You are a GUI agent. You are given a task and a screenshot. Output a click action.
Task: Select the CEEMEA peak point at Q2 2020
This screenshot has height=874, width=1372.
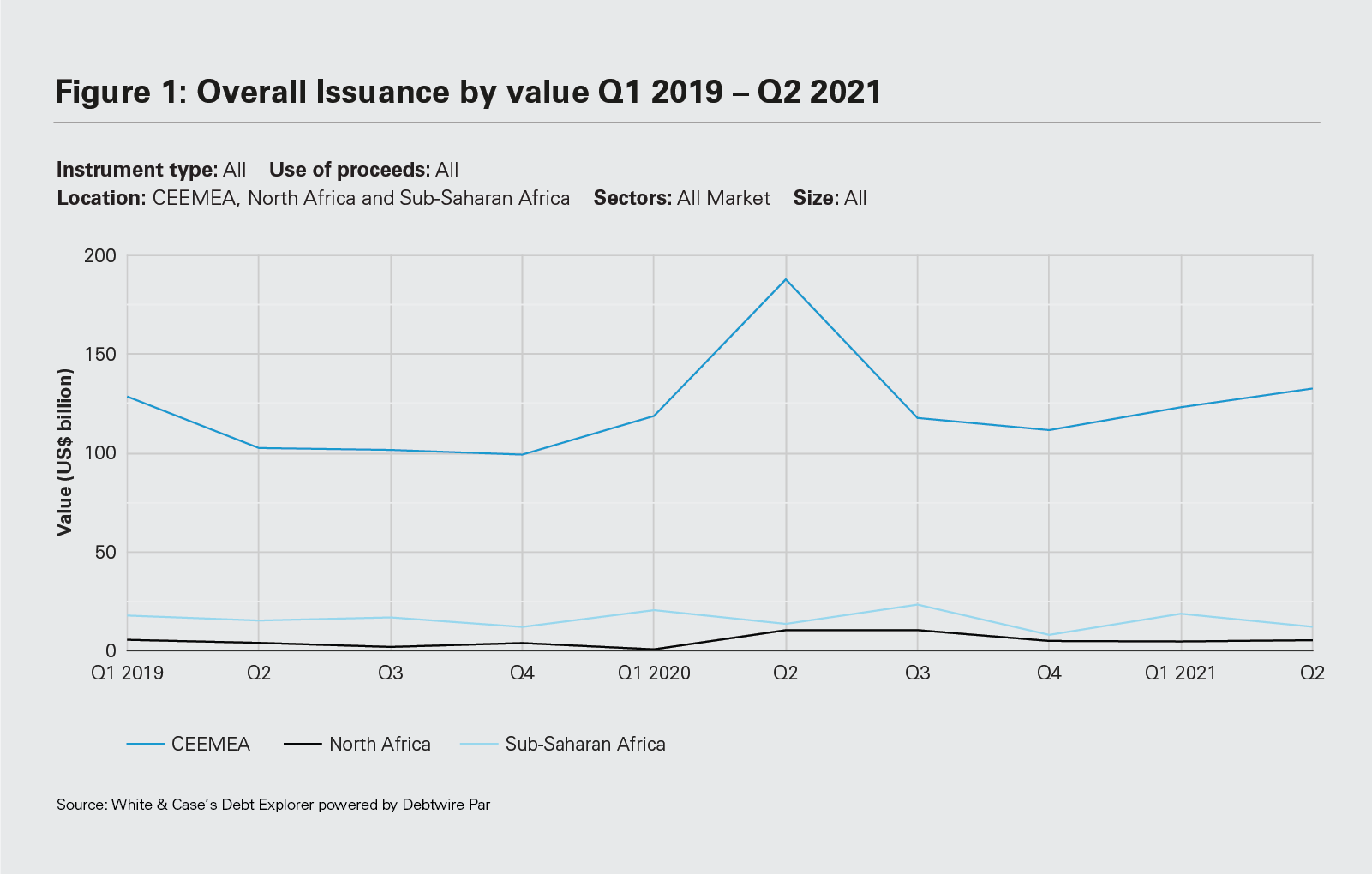coord(786,279)
